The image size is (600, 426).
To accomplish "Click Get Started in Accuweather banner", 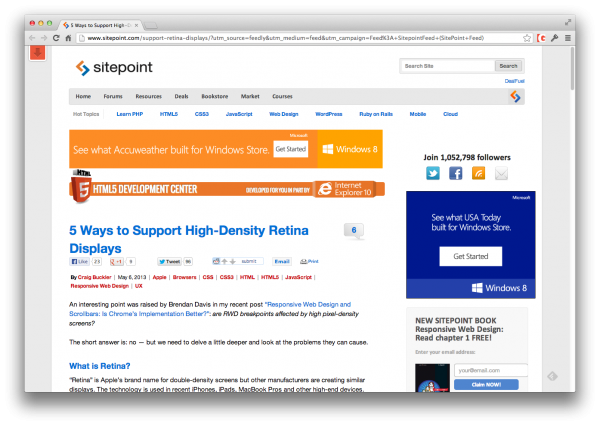I will pos(291,149).
